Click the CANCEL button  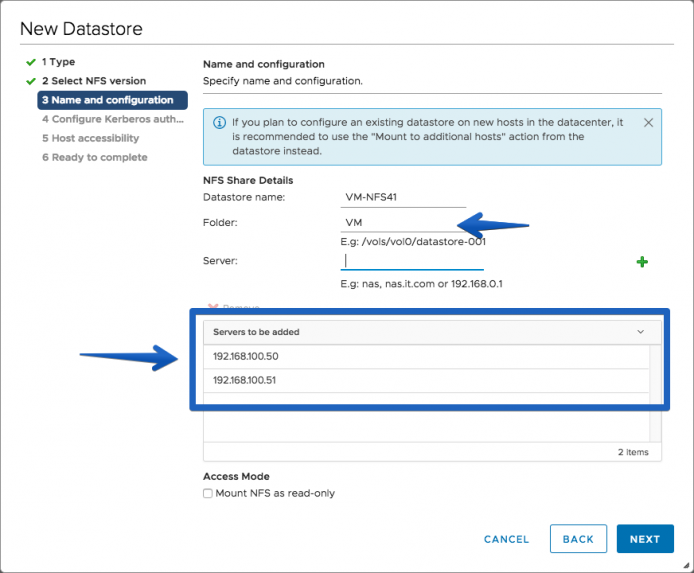pyautogui.click(x=506, y=539)
